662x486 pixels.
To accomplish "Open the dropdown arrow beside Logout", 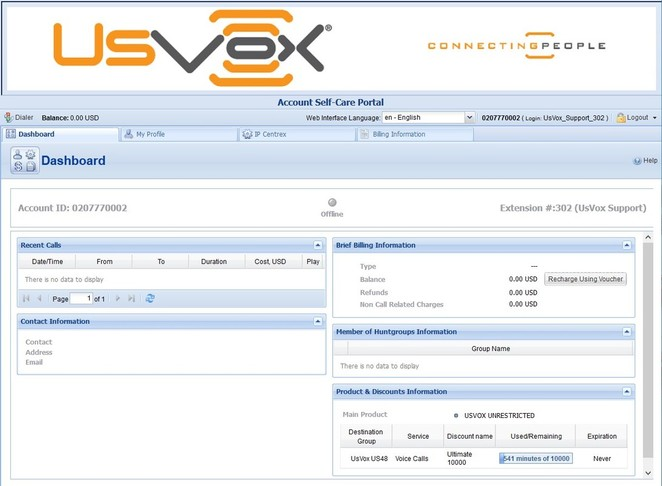I will pos(655,118).
